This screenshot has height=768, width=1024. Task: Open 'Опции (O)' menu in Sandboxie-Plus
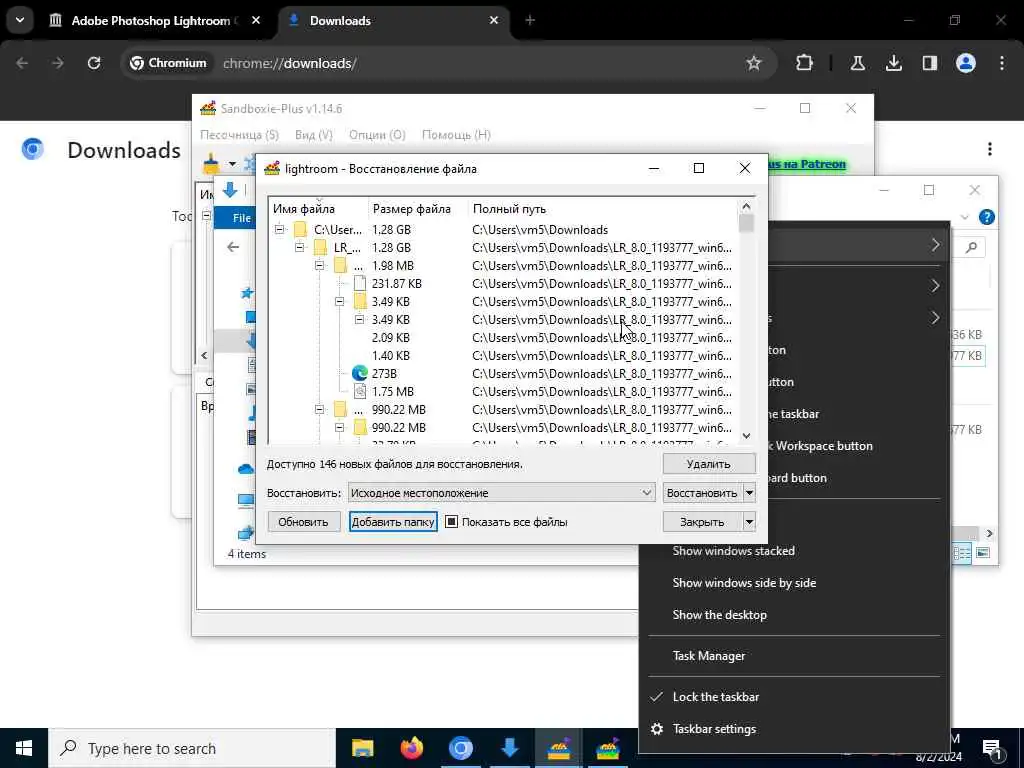point(377,135)
